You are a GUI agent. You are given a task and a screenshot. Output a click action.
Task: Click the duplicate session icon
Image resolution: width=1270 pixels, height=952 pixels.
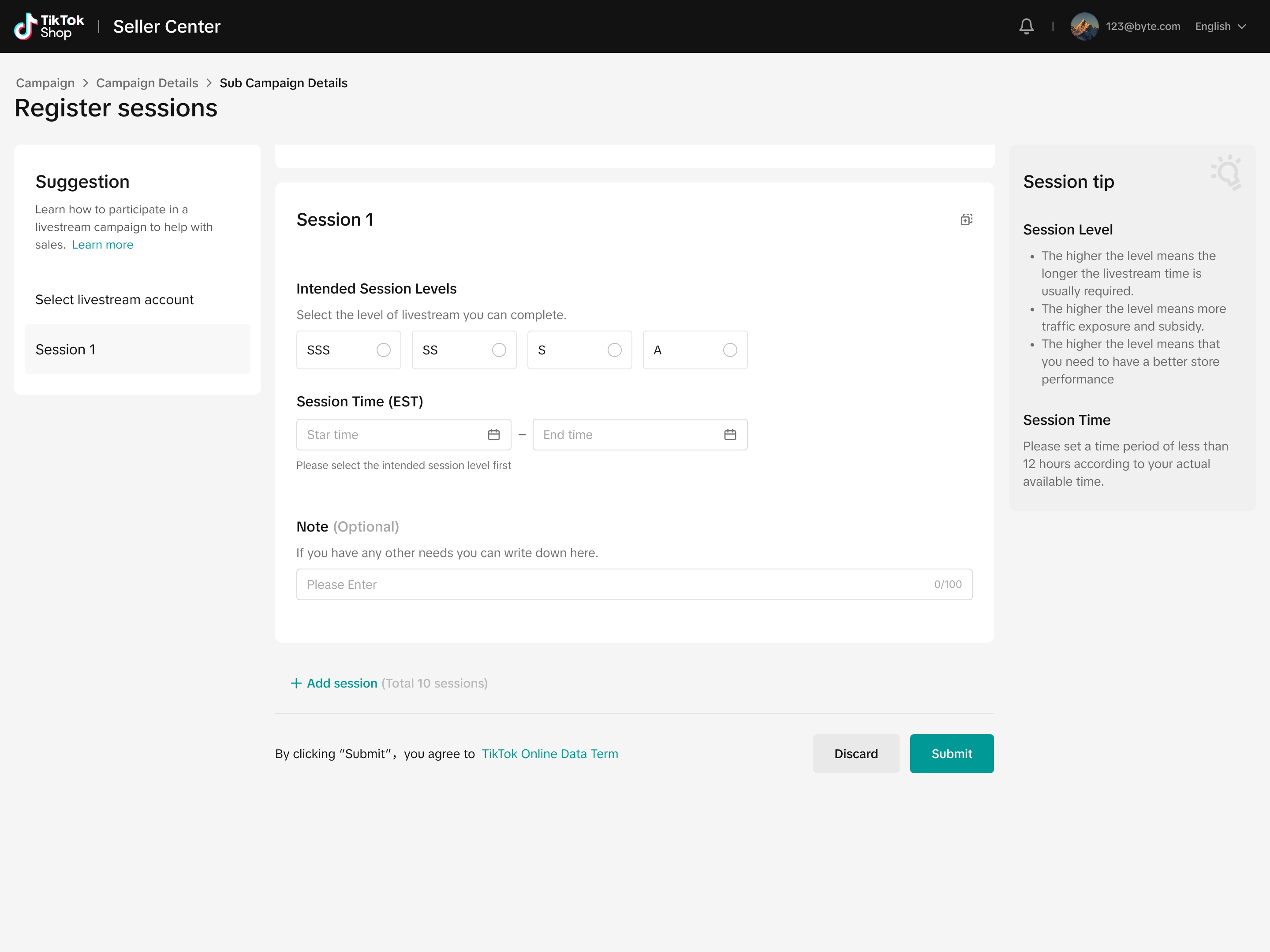(x=966, y=220)
